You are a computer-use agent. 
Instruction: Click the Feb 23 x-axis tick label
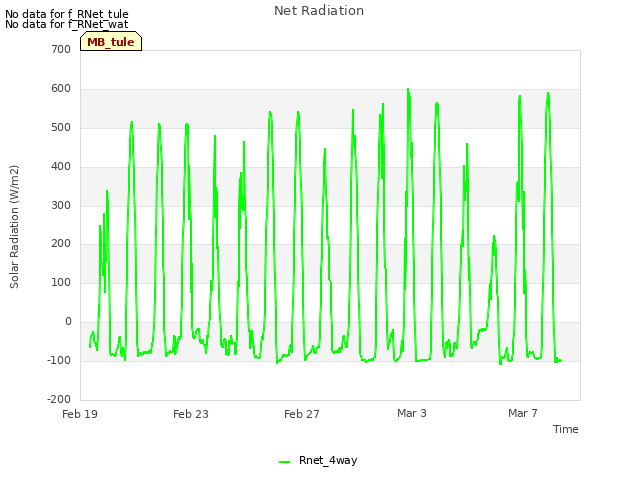pyautogui.click(x=191, y=414)
